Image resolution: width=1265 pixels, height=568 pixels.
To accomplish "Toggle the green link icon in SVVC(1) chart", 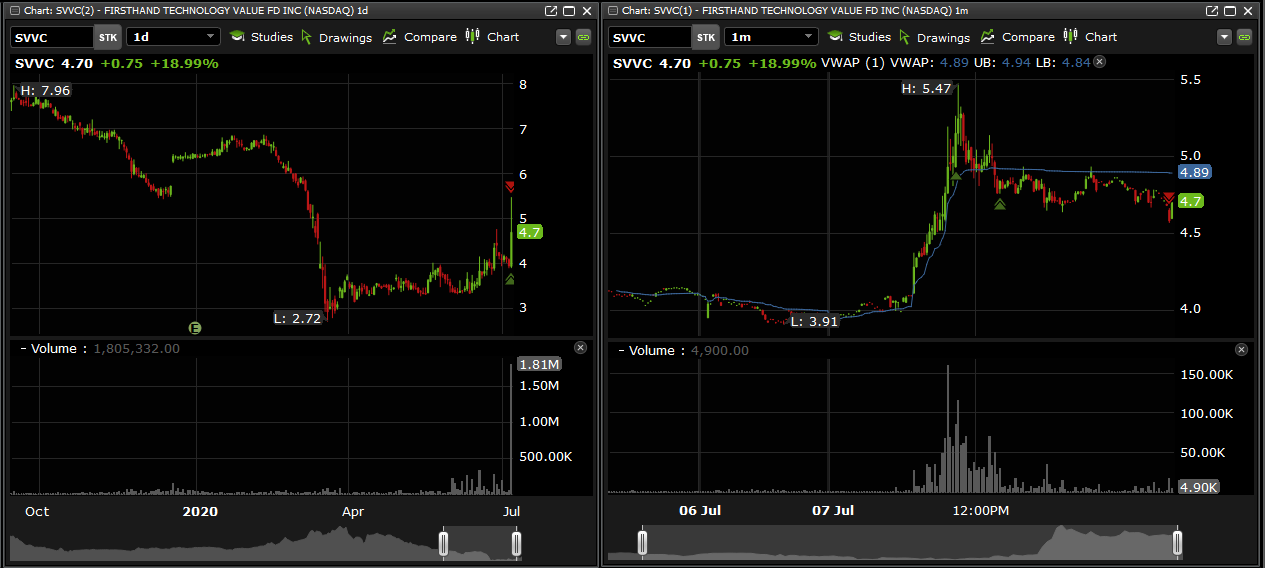I will click(x=1245, y=37).
